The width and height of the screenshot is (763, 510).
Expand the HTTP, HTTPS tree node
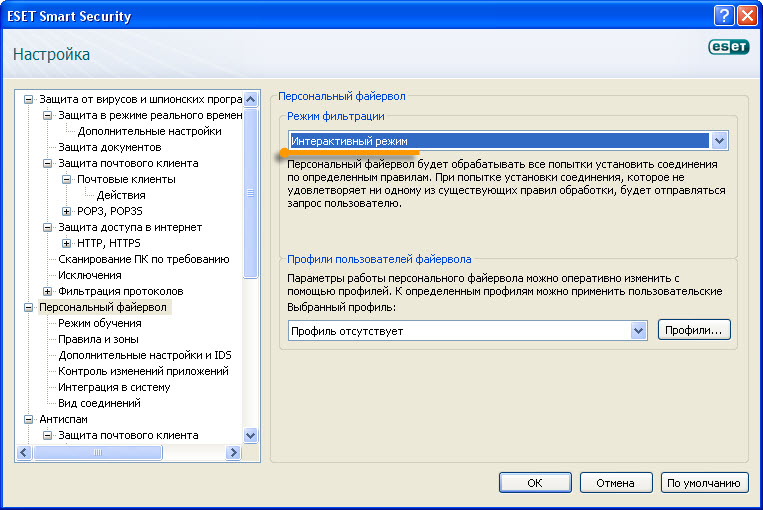pyautogui.click(x=67, y=243)
